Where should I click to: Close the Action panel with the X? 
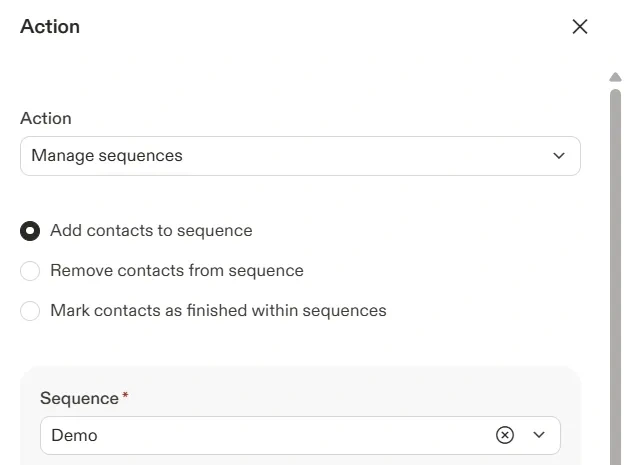tap(580, 27)
